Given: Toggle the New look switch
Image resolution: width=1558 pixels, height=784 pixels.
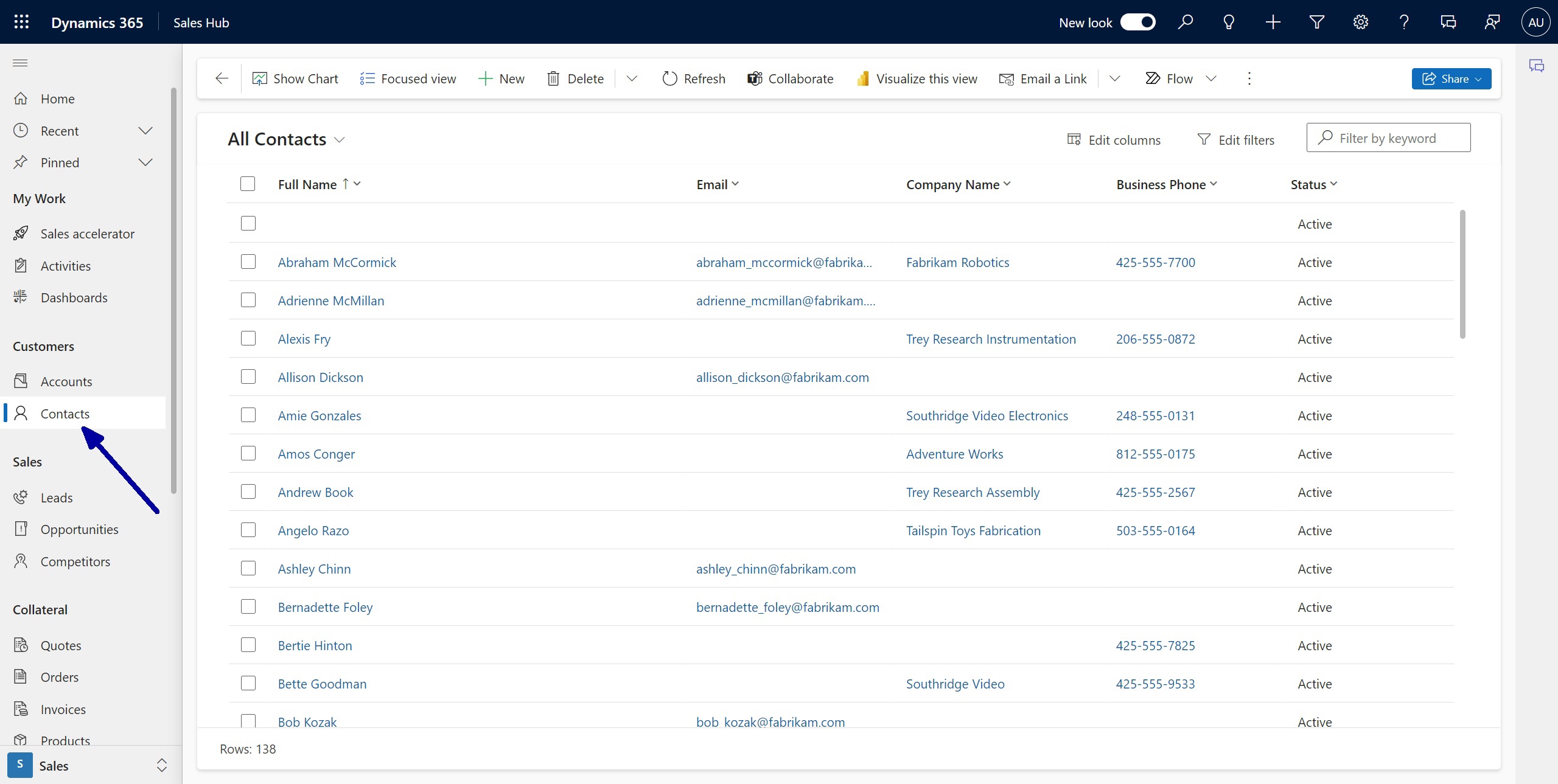Looking at the screenshot, I should pyautogui.click(x=1137, y=23).
